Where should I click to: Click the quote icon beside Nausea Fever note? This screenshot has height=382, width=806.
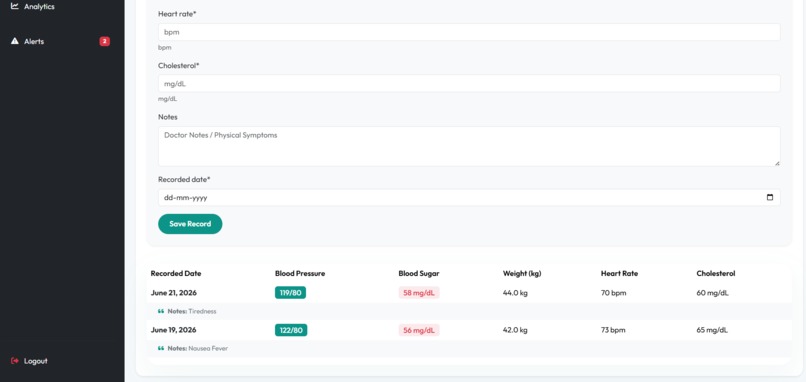(x=161, y=348)
